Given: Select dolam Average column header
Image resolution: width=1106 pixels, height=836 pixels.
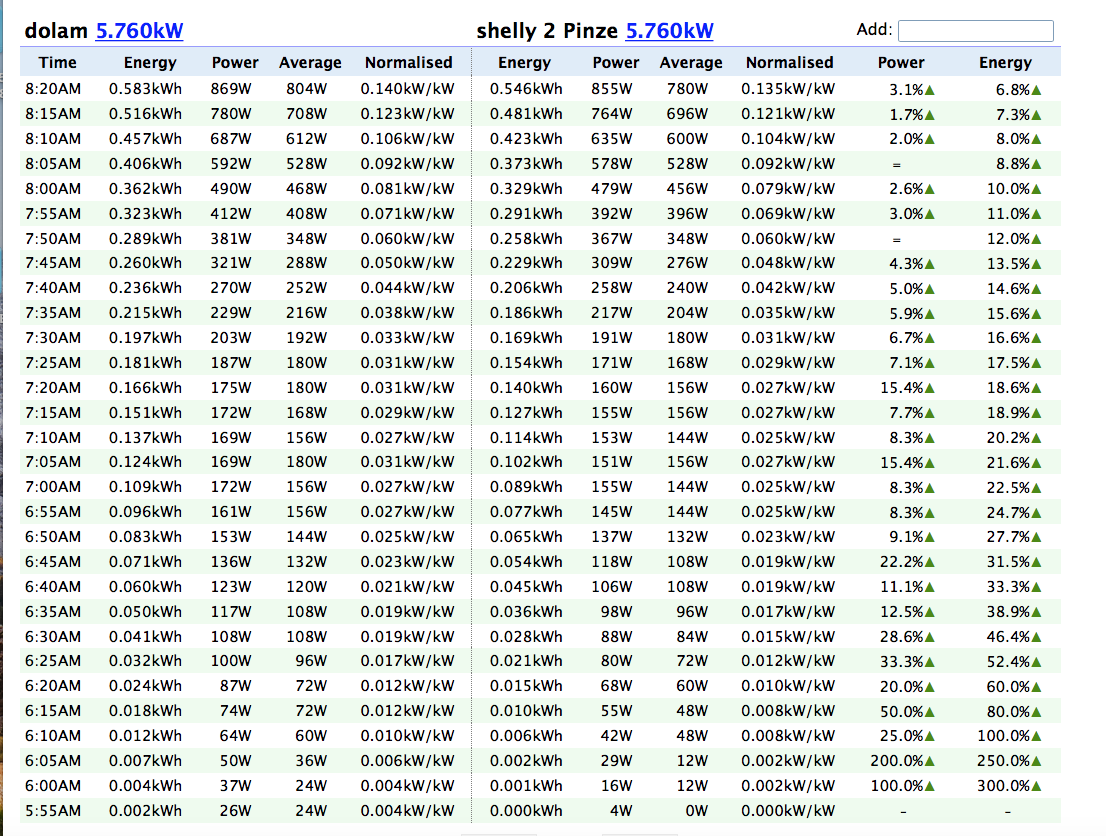Looking at the screenshot, I should [310, 62].
